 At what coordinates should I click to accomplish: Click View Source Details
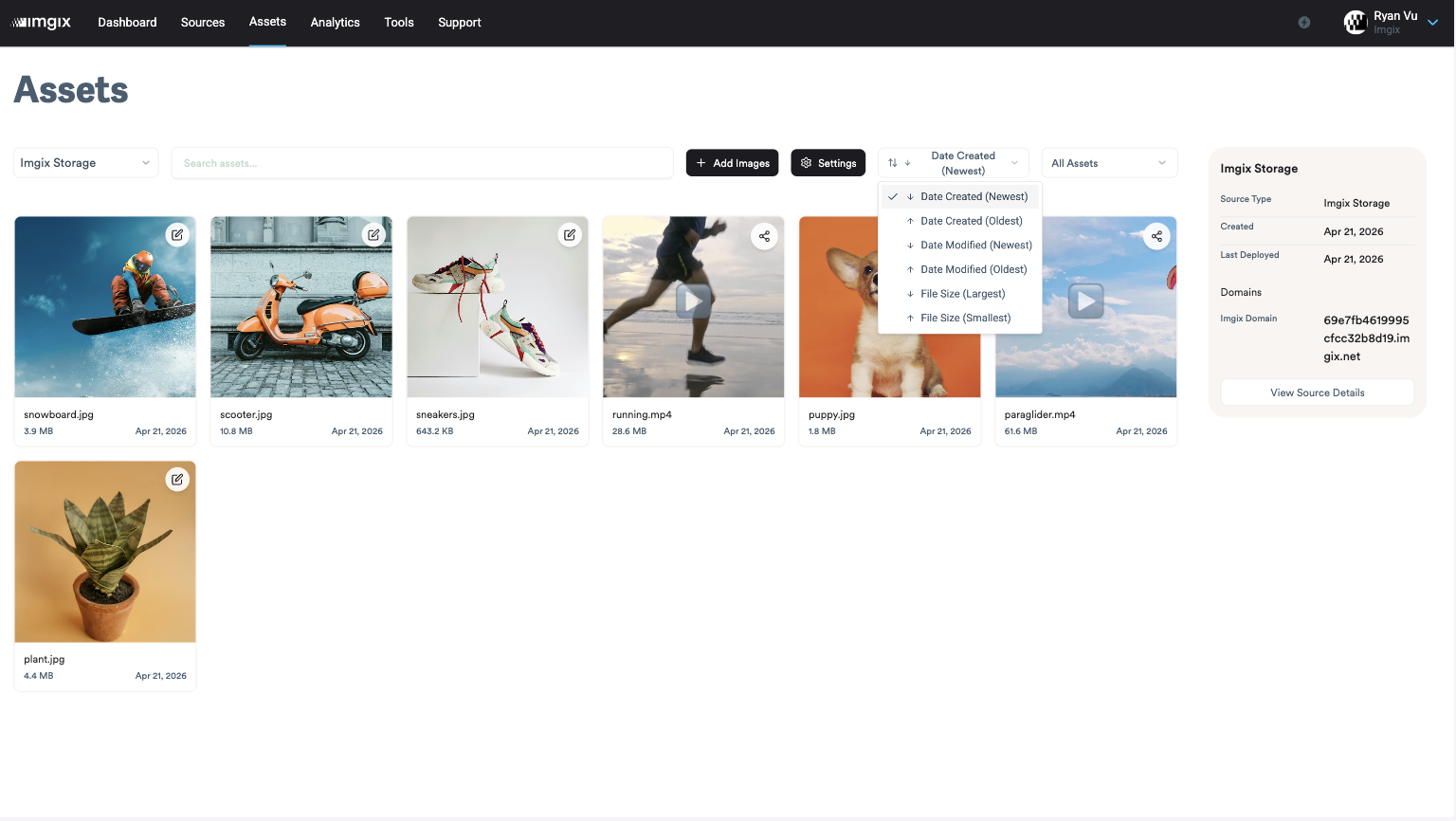point(1317,392)
